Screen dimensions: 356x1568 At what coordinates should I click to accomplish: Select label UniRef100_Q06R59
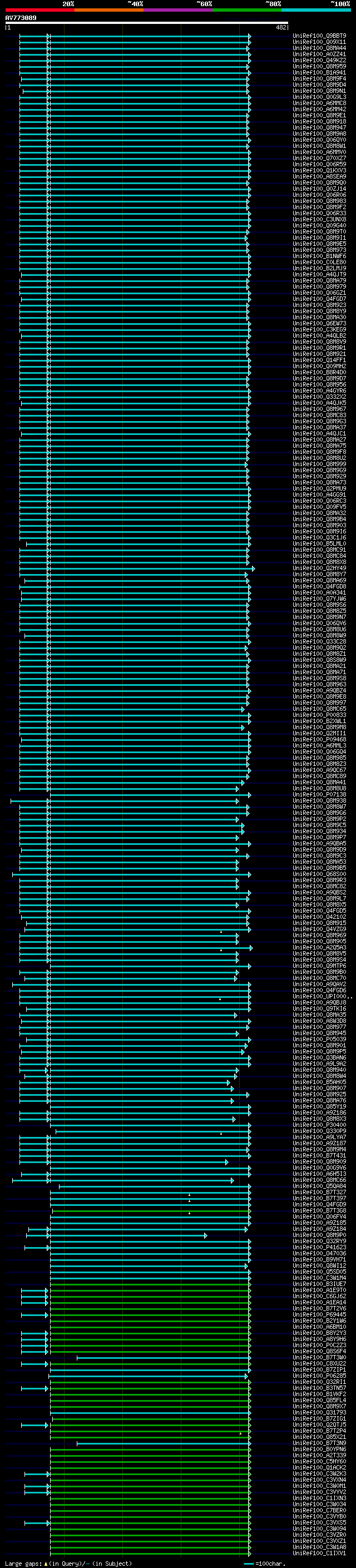click(319, 164)
